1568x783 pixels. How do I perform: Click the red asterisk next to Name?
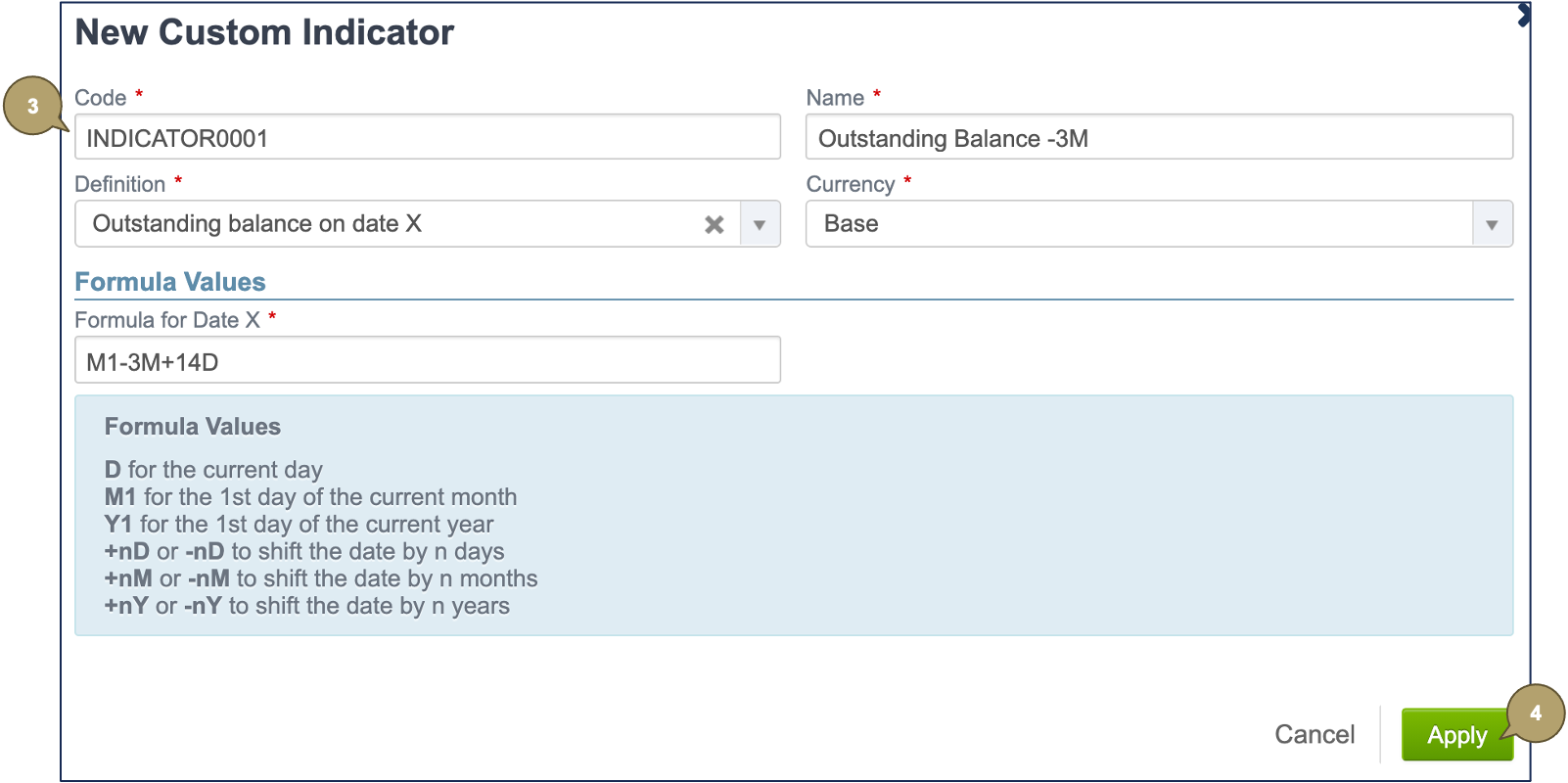876,94
